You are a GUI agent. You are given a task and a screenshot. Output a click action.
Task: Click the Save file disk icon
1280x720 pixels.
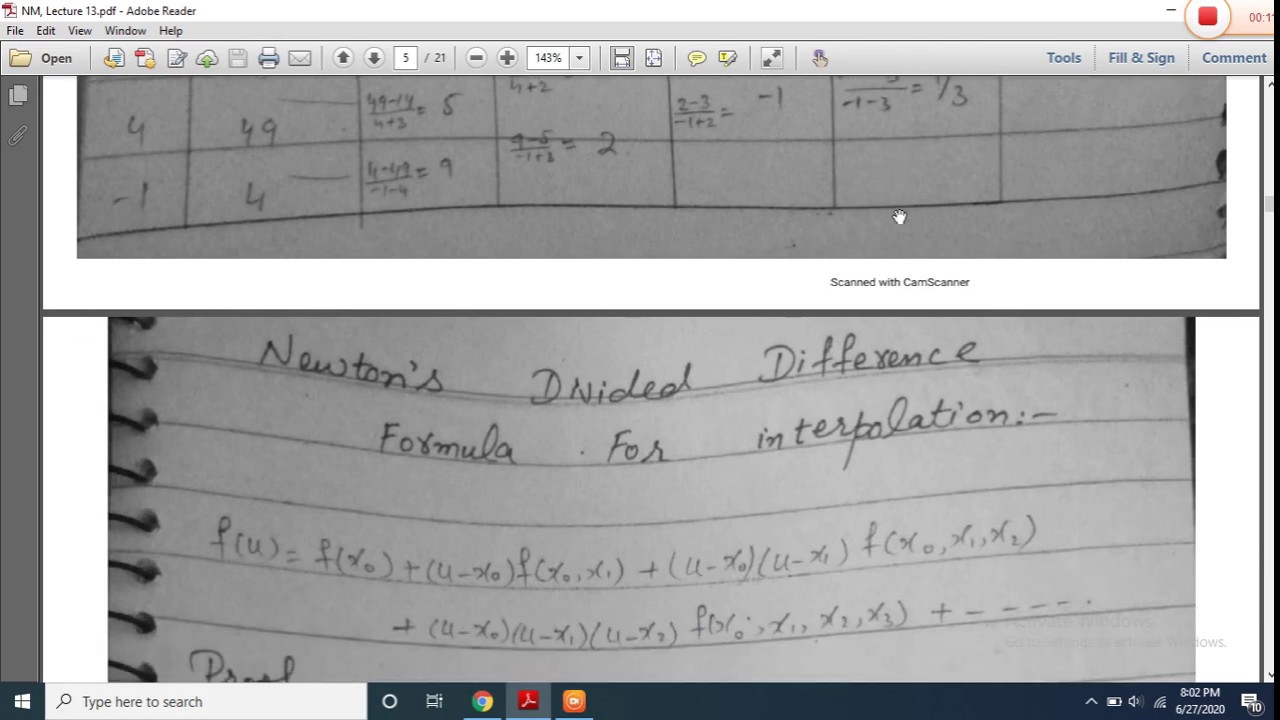coord(238,58)
